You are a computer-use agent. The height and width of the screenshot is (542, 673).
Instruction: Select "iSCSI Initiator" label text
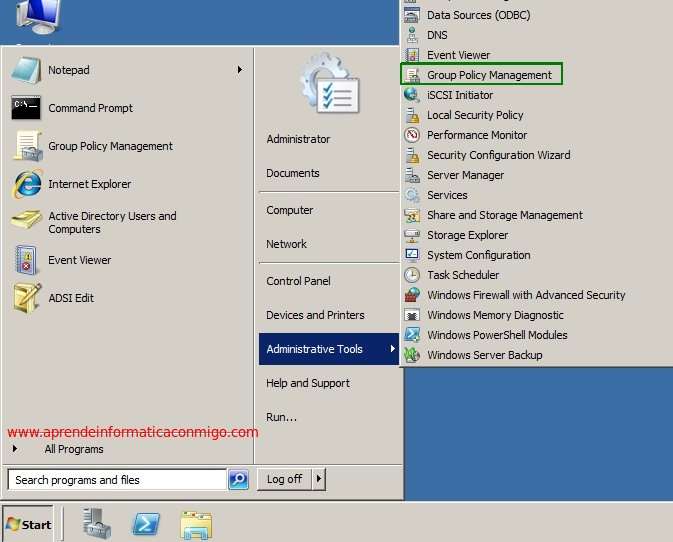pos(460,95)
